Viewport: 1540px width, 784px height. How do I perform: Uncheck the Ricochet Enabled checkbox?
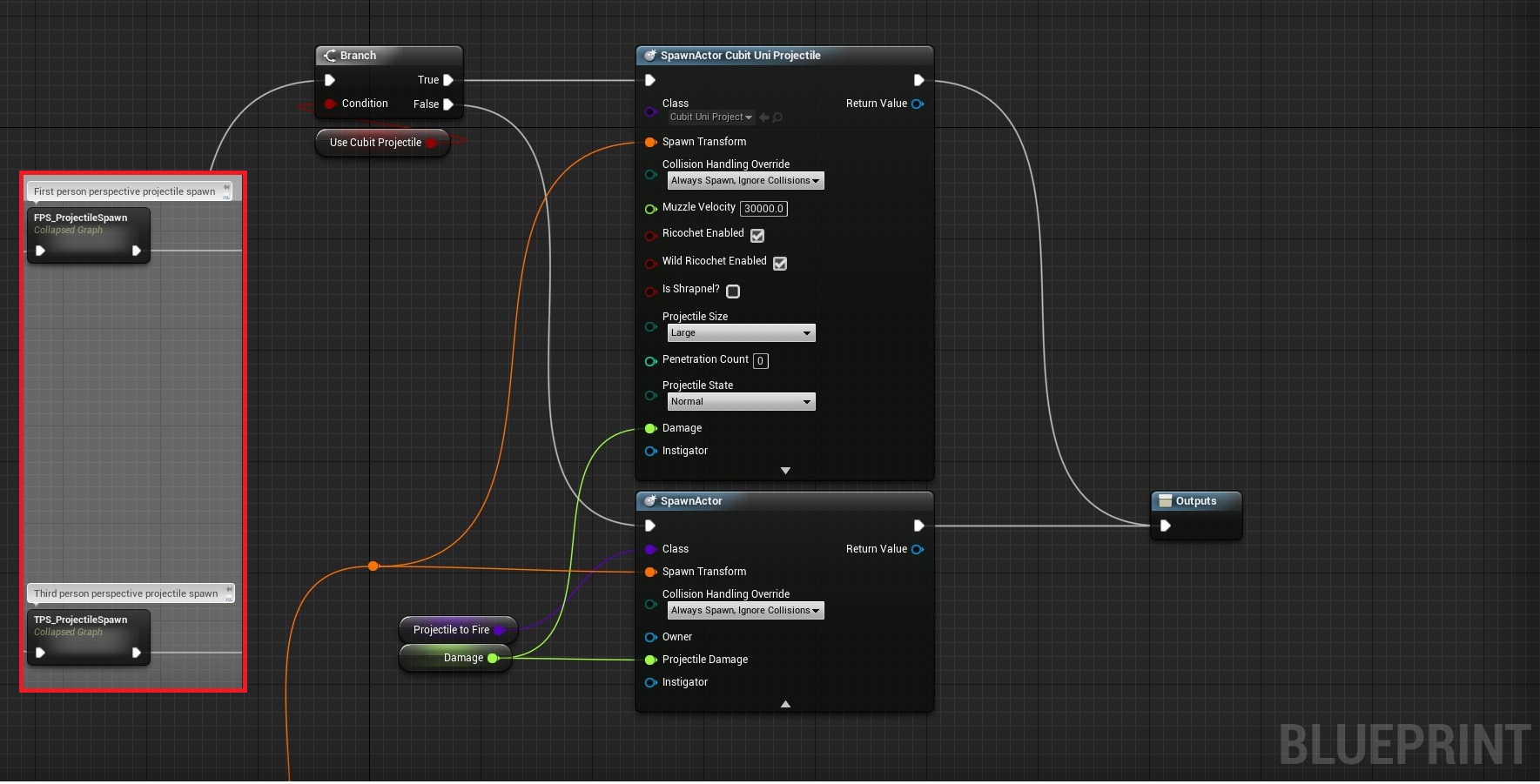(x=757, y=236)
